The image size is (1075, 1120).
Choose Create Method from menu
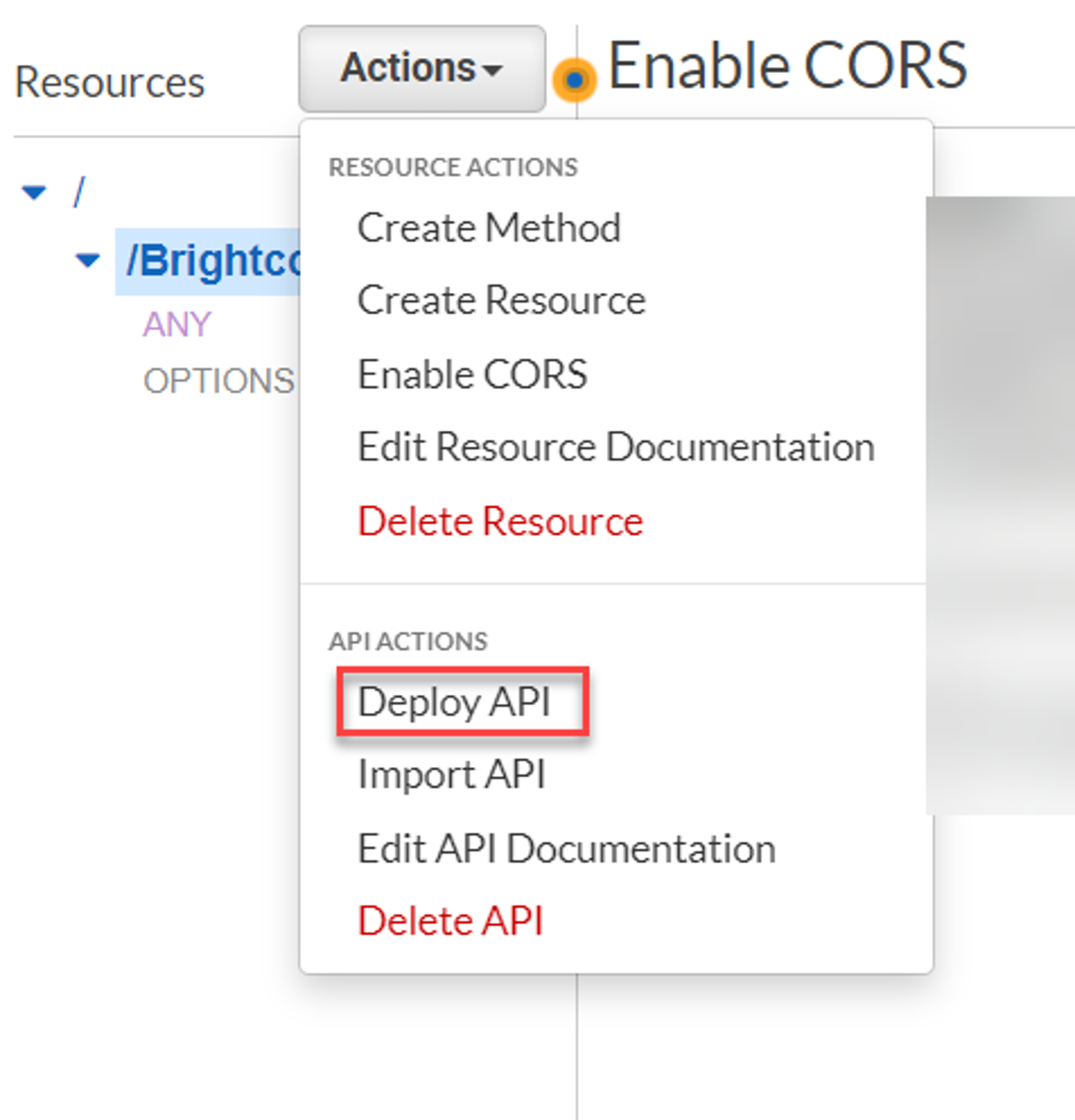point(489,227)
